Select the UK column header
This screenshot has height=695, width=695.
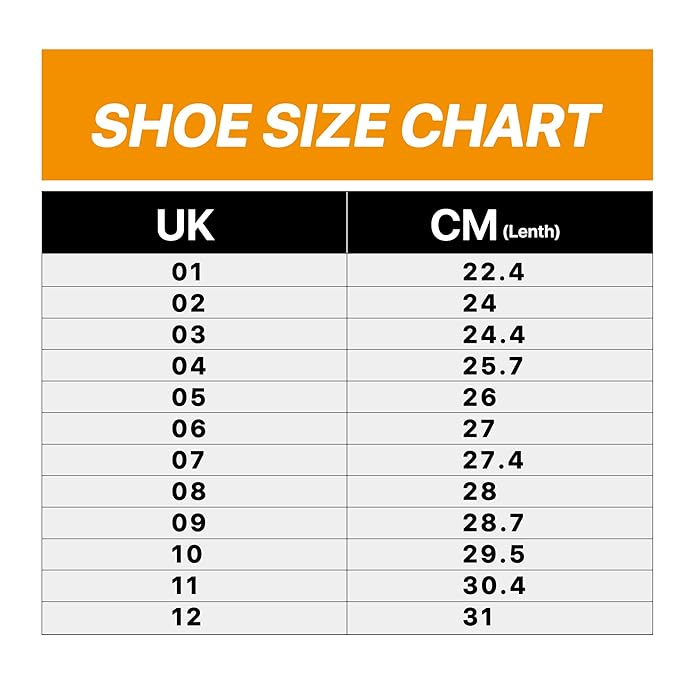186,226
